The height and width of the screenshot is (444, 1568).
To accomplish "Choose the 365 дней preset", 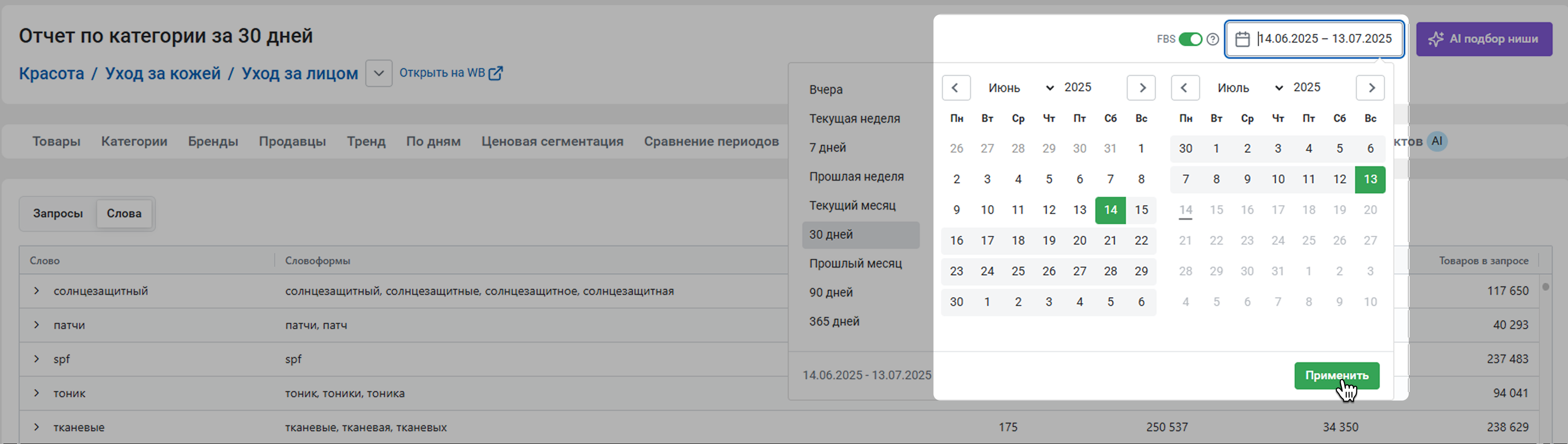I will [x=861, y=322].
